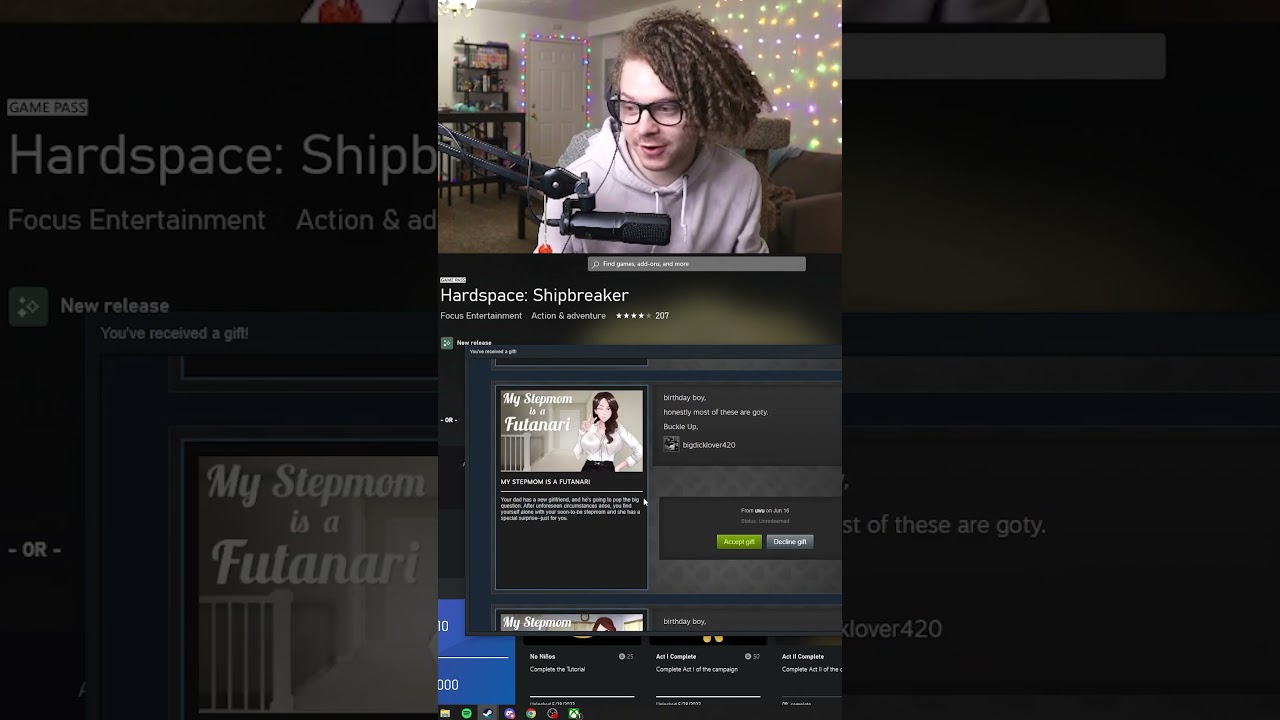Open the gift sender uwu's profile

click(x=760, y=511)
